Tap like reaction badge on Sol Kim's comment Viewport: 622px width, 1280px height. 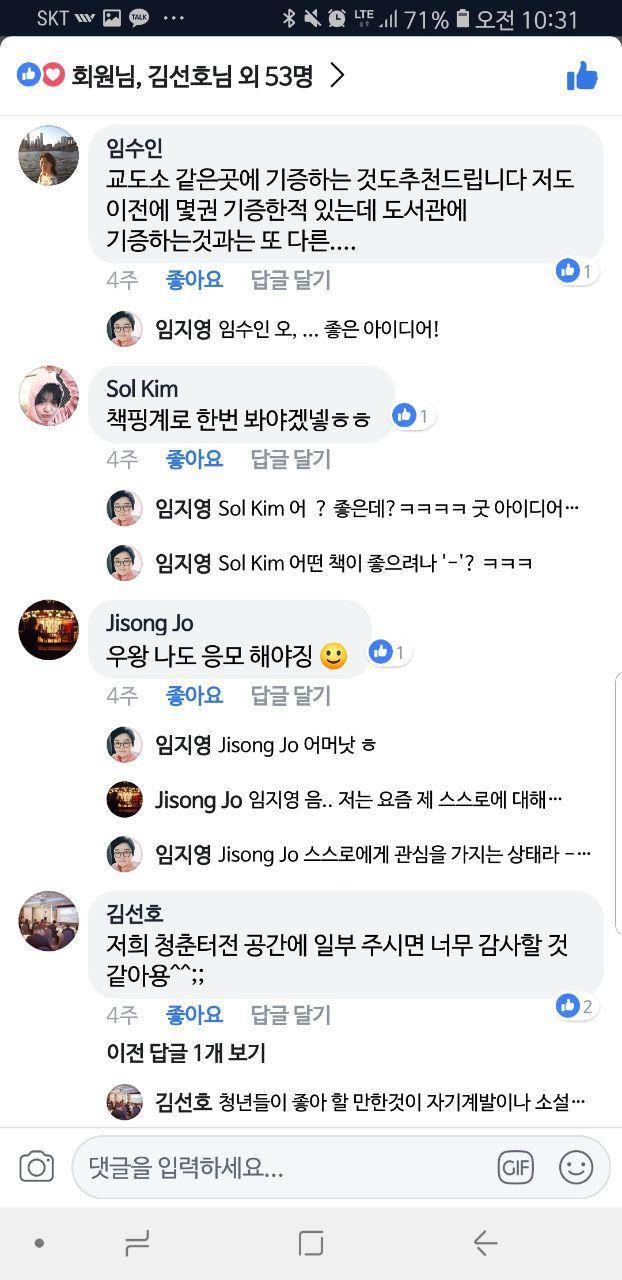click(413, 415)
